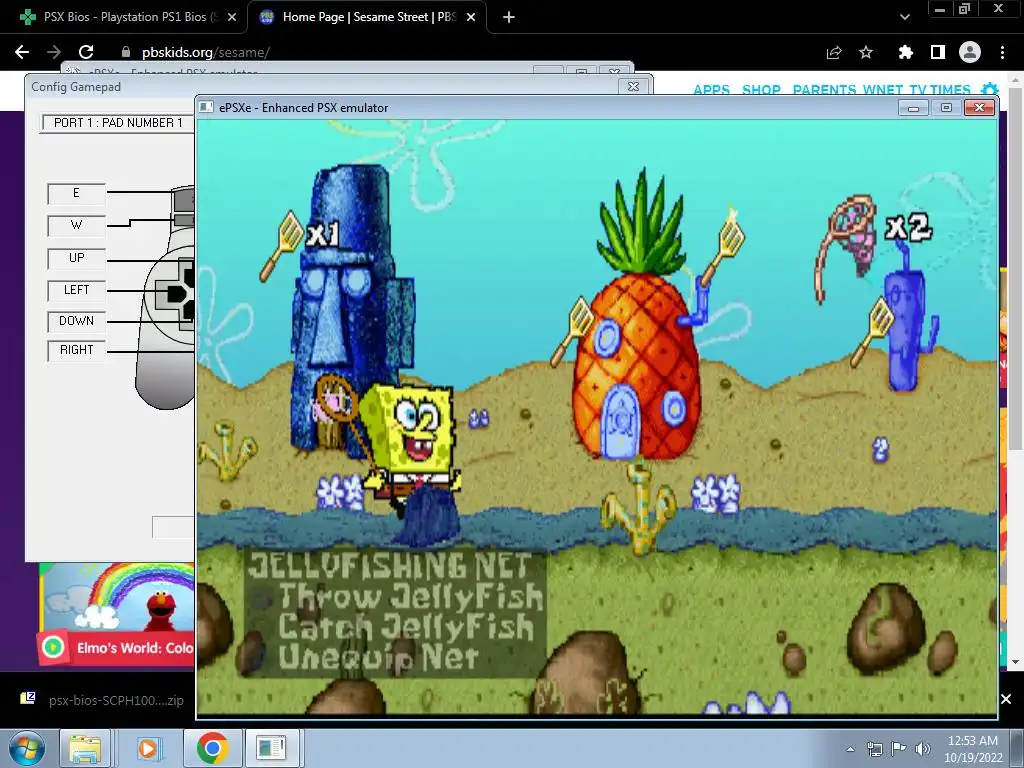Click "JELLYFISHING NET" heading text
Image resolution: width=1024 pixels, height=768 pixels.
point(389,566)
